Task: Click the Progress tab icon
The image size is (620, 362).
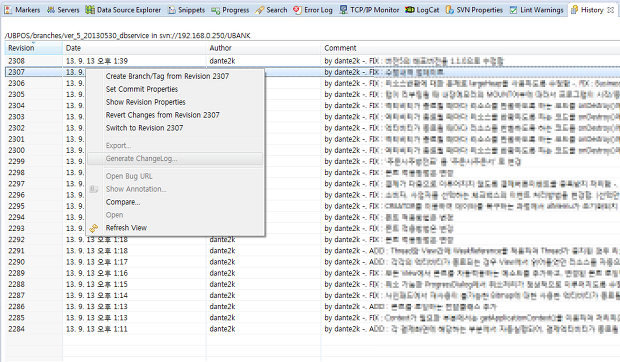Action: pos(215,11)
